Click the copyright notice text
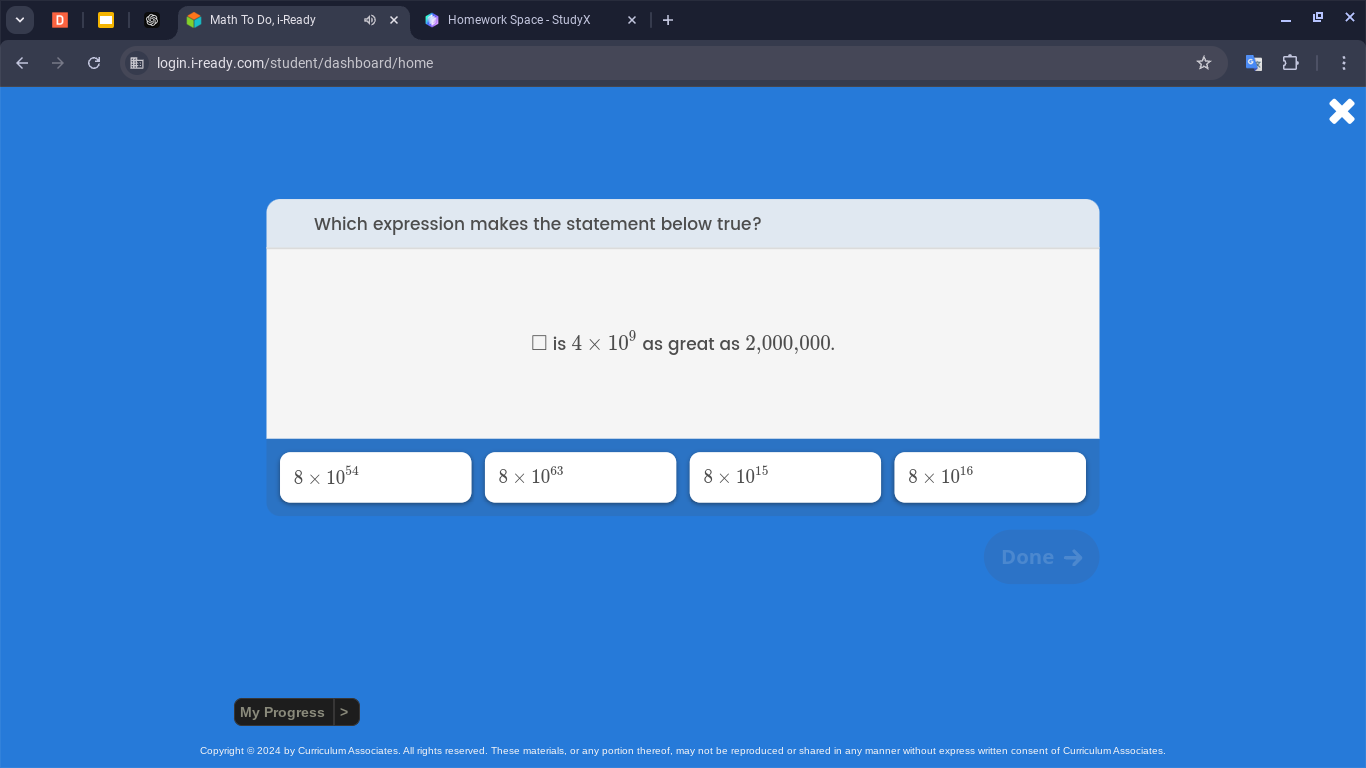 683,751
